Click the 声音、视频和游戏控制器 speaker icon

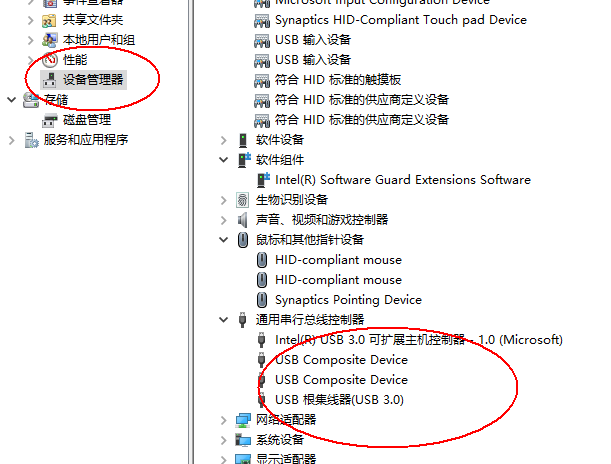pyautogui.click(x=242, y=220)
